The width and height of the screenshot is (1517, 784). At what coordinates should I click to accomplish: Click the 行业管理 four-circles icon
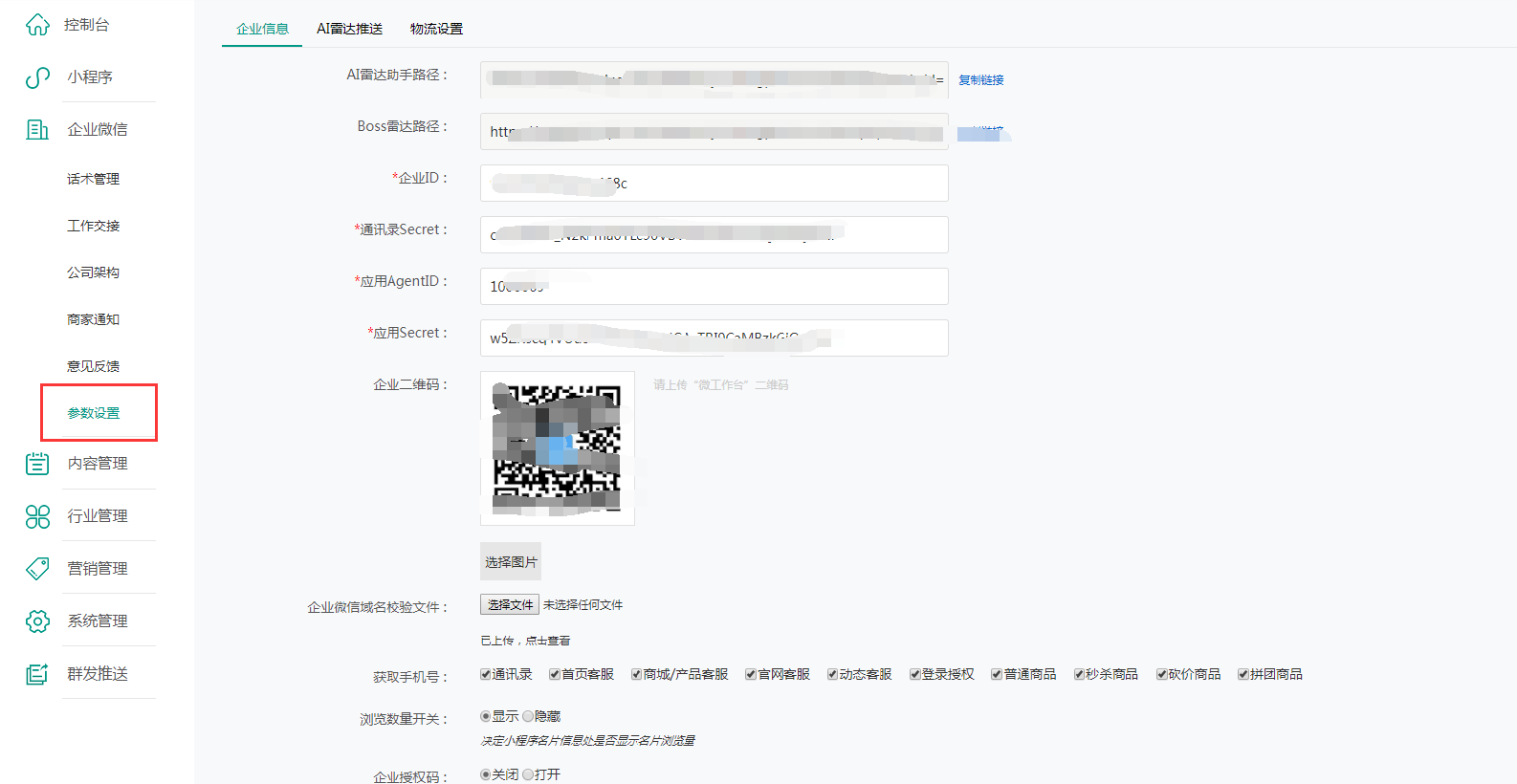37,516
